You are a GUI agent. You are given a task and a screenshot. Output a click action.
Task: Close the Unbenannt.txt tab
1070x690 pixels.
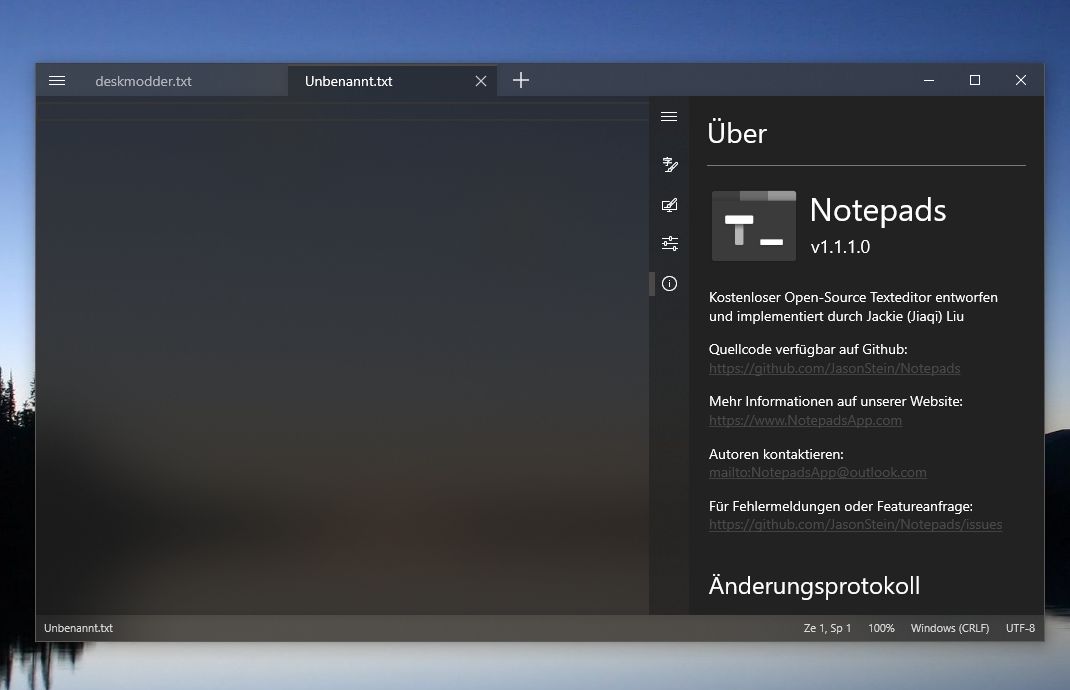click(481, 81)
